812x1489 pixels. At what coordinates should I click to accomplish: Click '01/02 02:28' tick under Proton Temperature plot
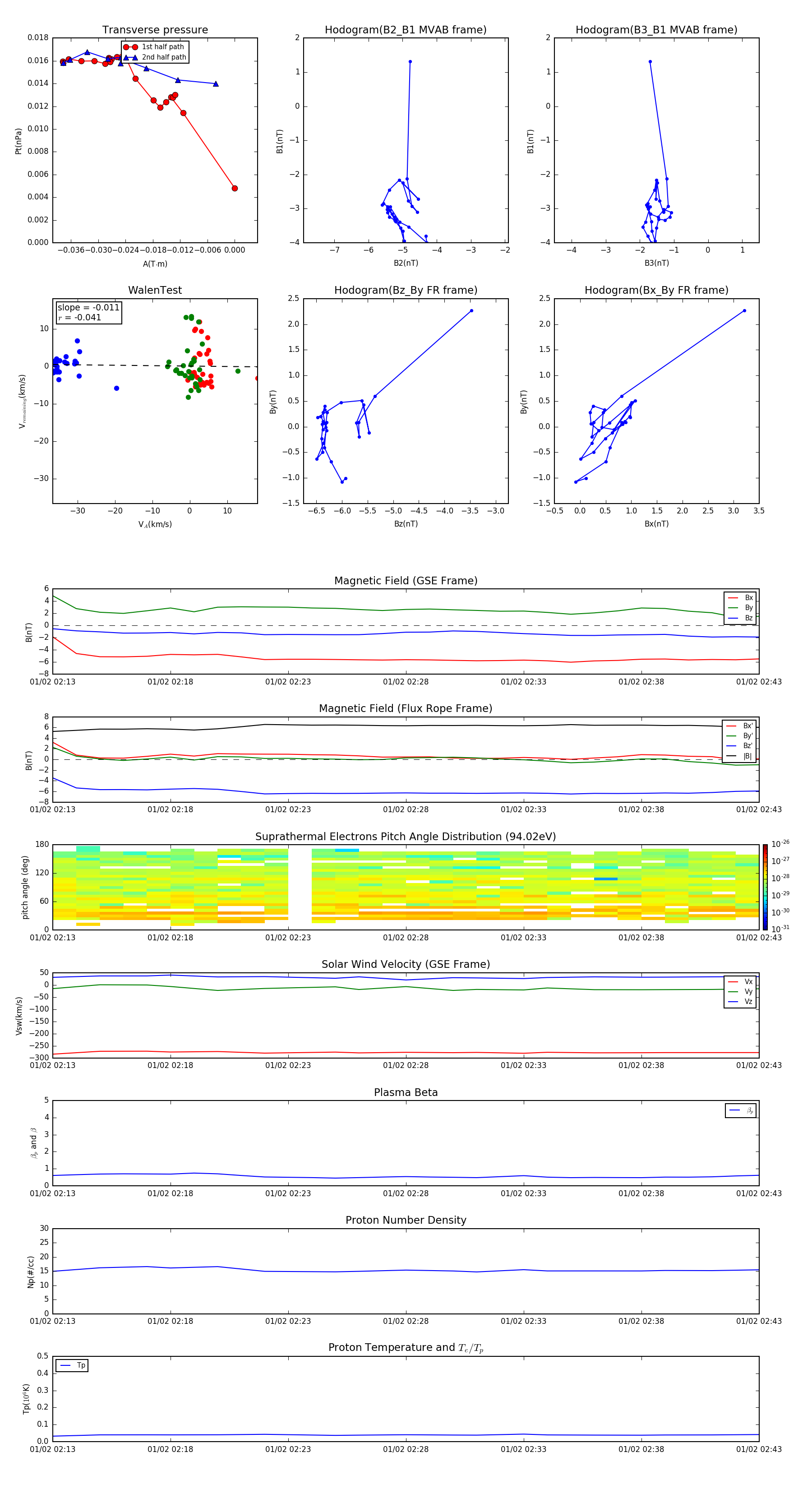[406, 1449]
